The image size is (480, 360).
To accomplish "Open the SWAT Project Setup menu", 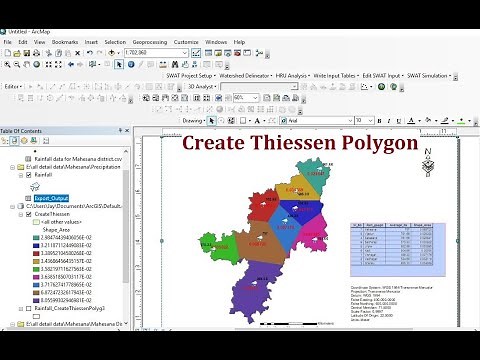I will pyautogui.click(x=191, y=76).
